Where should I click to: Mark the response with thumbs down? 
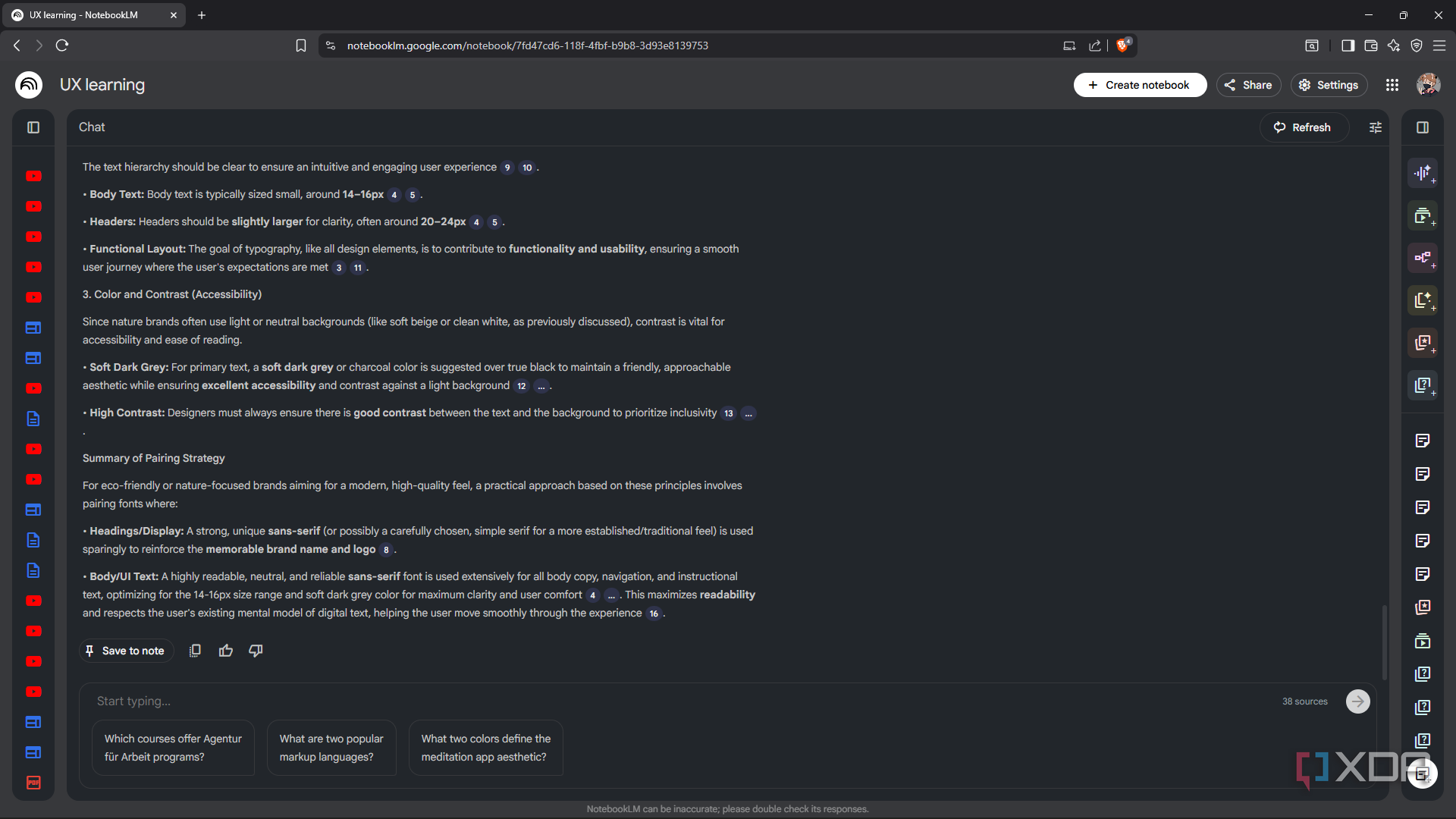[x=256, y=651]
